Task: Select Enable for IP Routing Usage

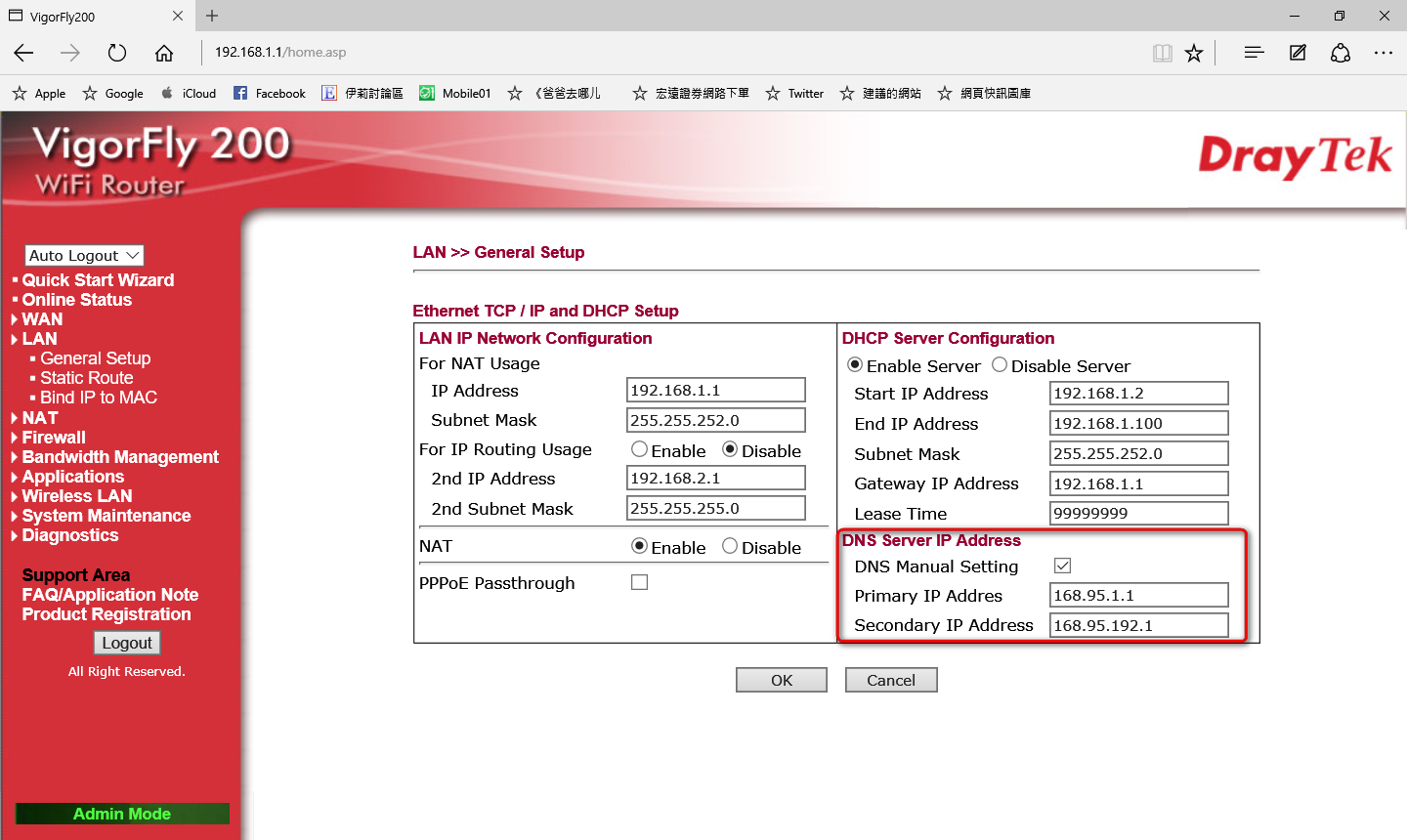Action: pyautogui.click(x=640, y=449)
